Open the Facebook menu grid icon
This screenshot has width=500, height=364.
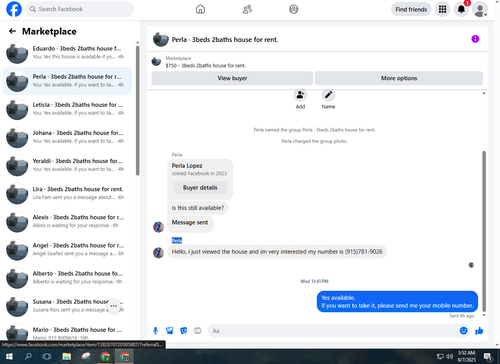click(442, 9)
